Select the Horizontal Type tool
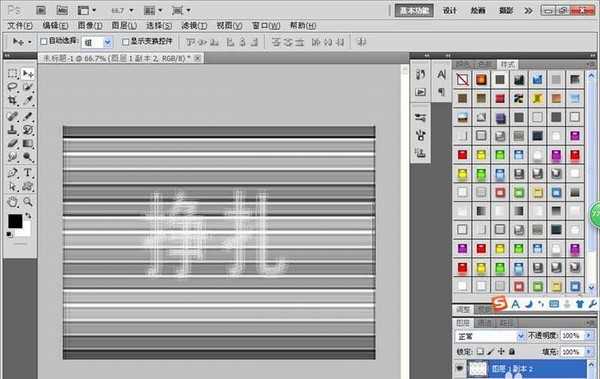600x379 pixels. (x=28, y=173)
